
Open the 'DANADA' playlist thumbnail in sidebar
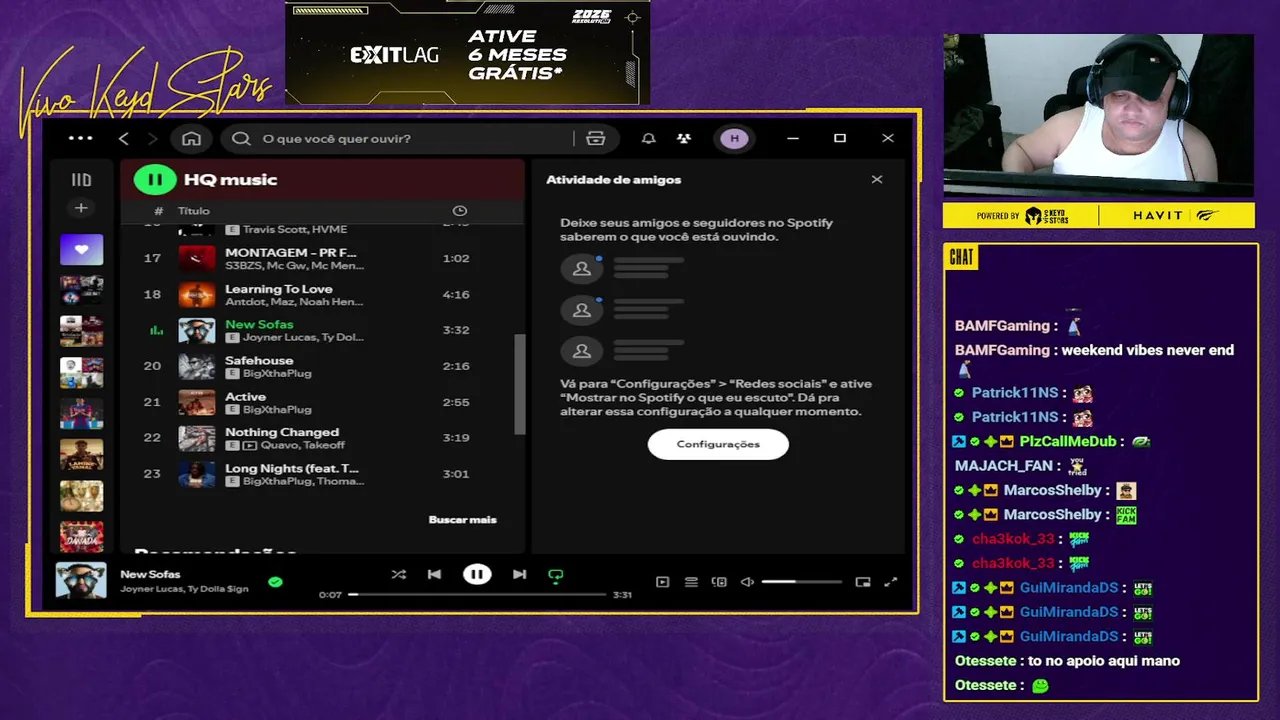click(81, 537)
